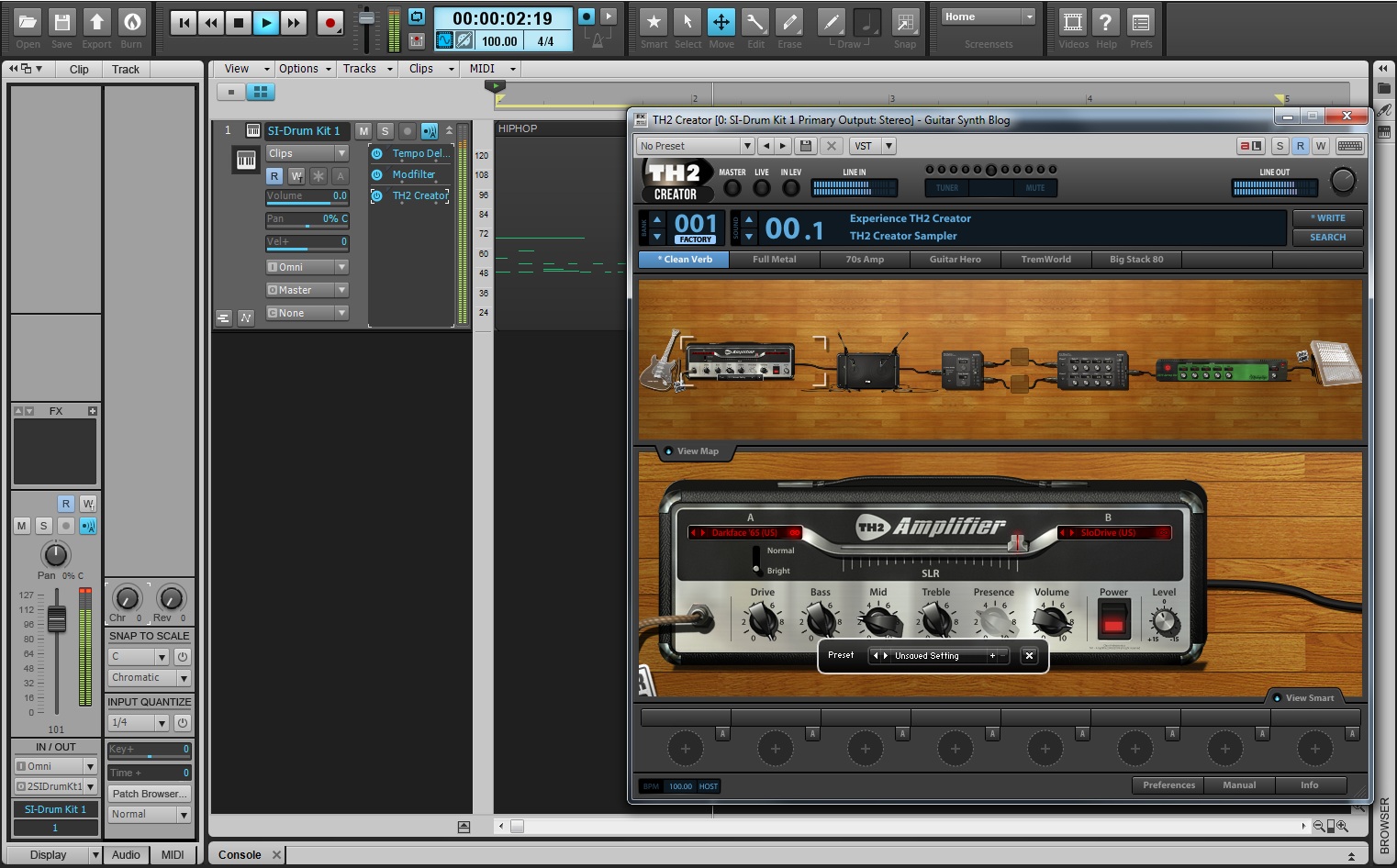This screenshot has width=1397, height=868.
Task: Open the MIDI menu in track view
Action: (x=491, y=69)
